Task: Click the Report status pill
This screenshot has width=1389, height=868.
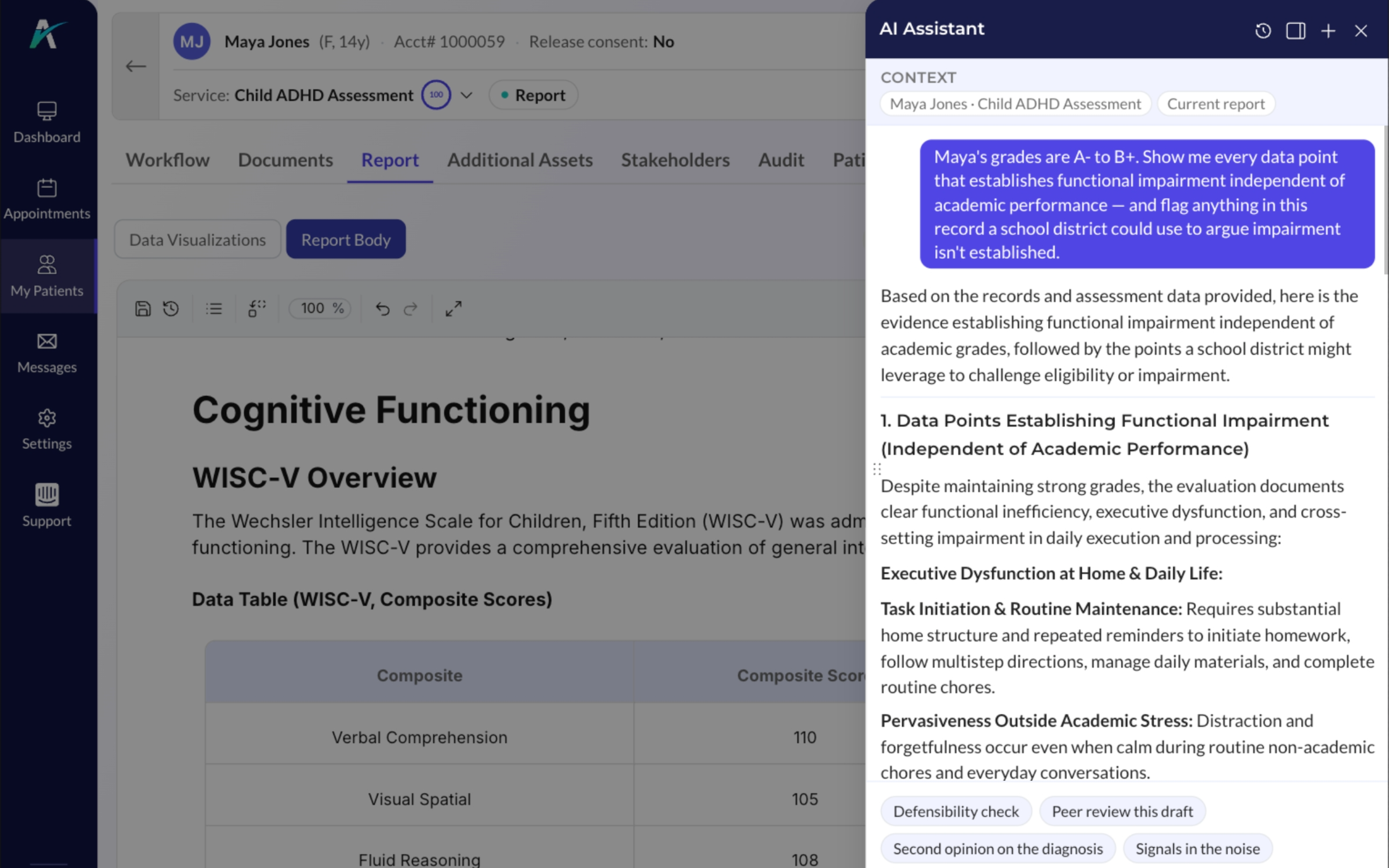Action: pos(534,95)
